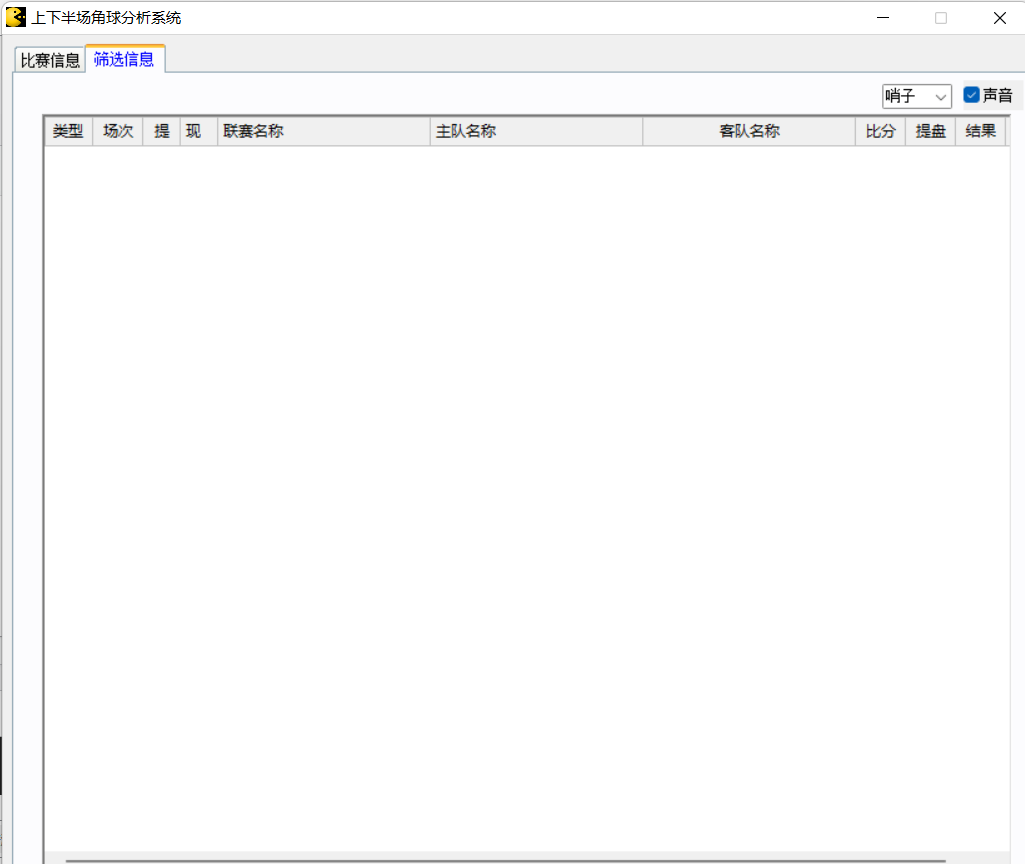This screenshot has width=1025, height=864.
Task: Click the 场次 column header
Action: (x=118, y=131)
